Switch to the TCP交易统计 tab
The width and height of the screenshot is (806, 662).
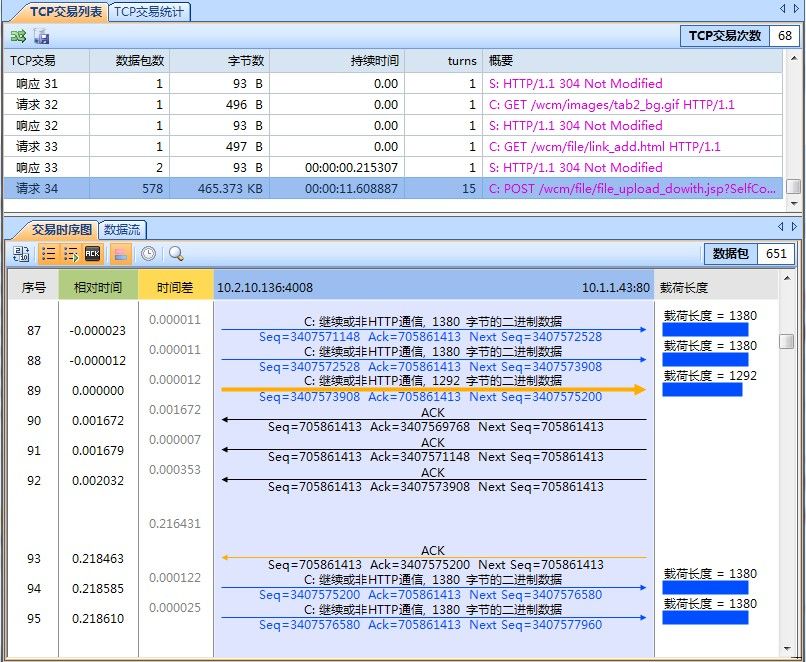tap(149, 12)
